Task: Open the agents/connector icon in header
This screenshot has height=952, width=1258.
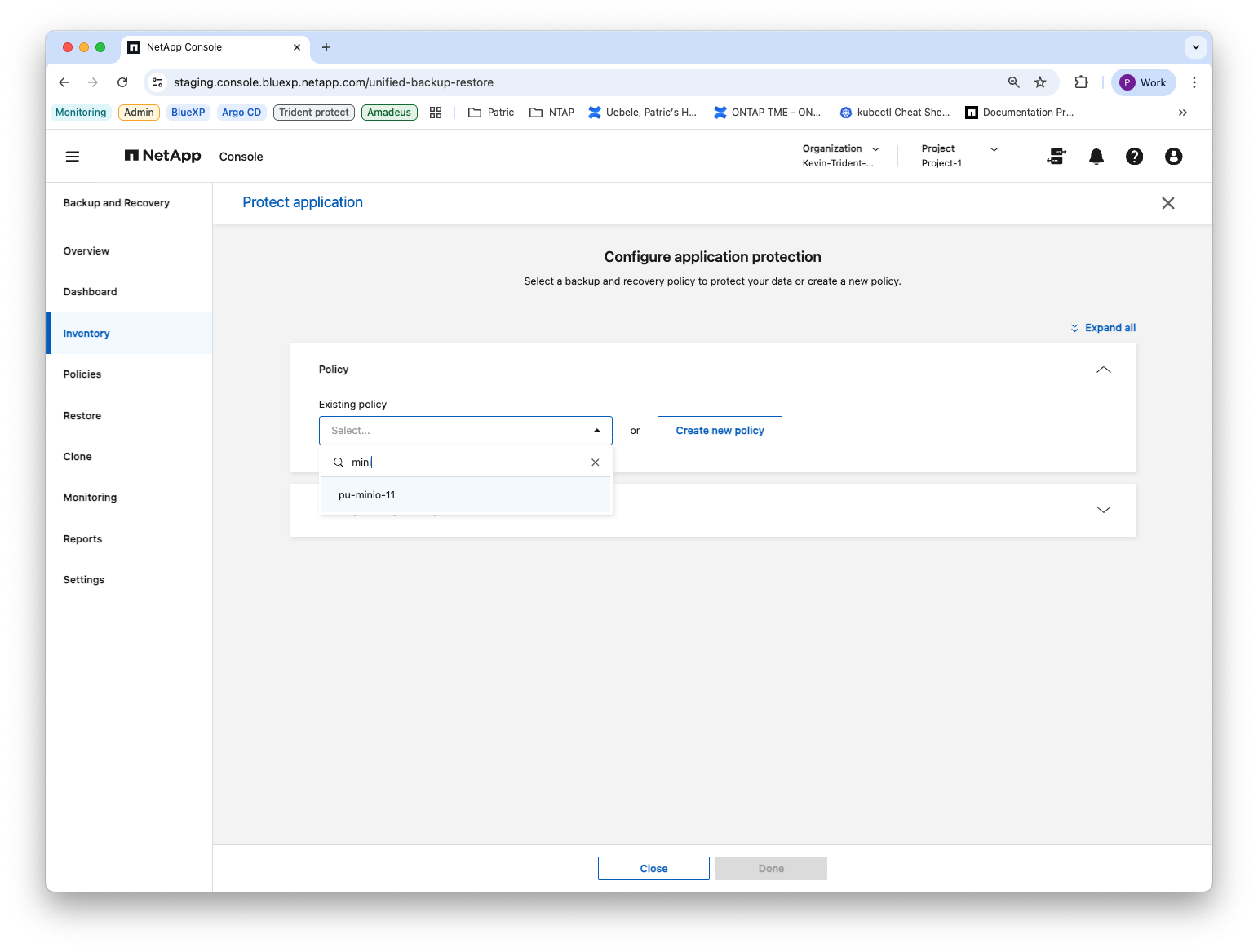Action: 1056,157
